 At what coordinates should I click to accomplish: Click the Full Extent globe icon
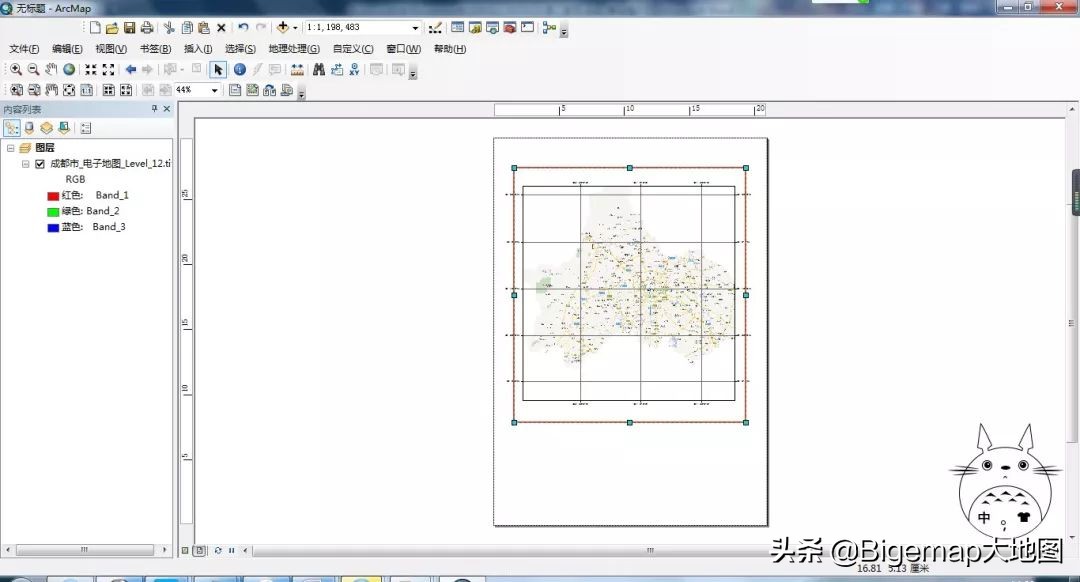[69, 70]
